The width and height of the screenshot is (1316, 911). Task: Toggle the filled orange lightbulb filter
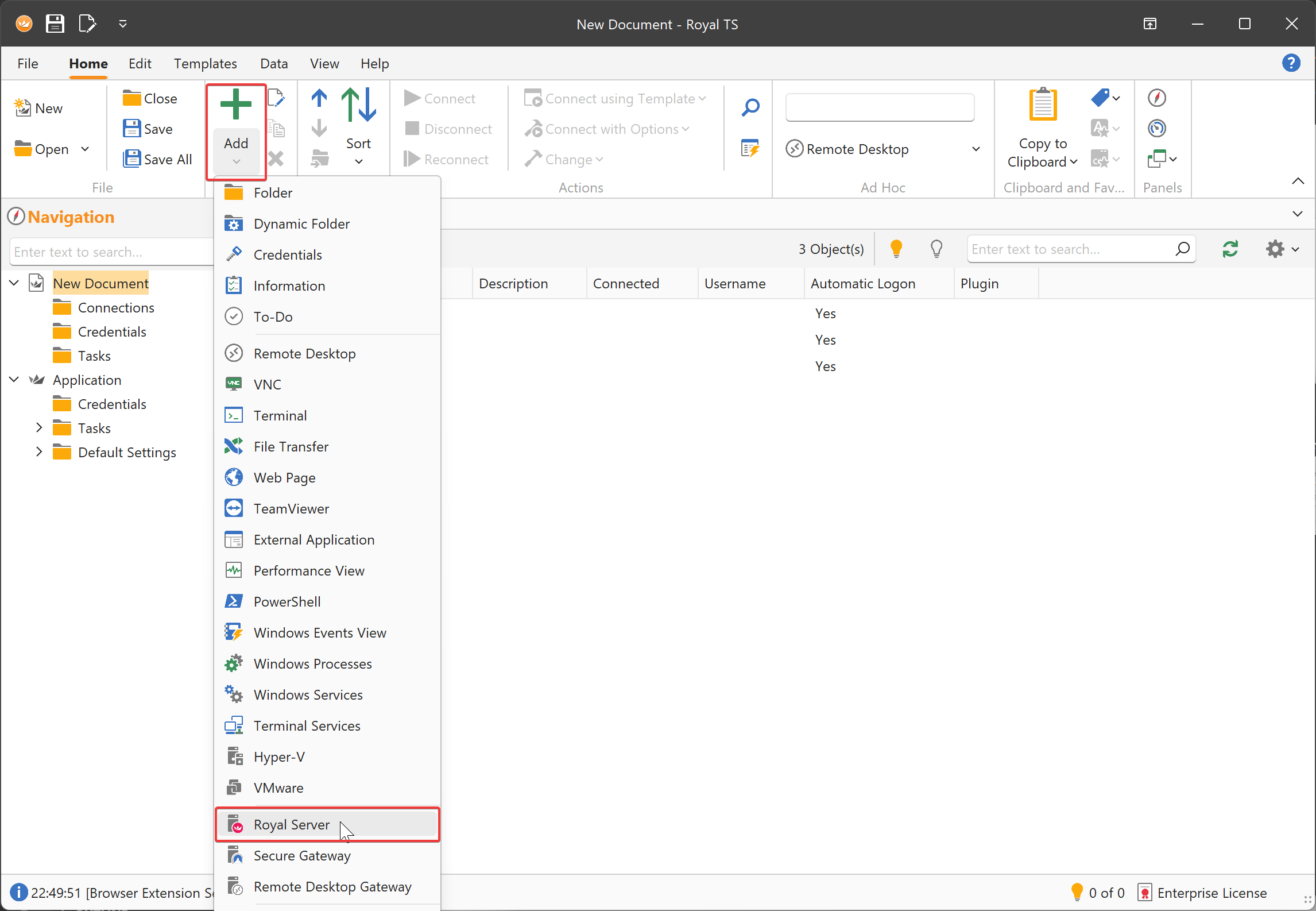(x=896, y=249)
